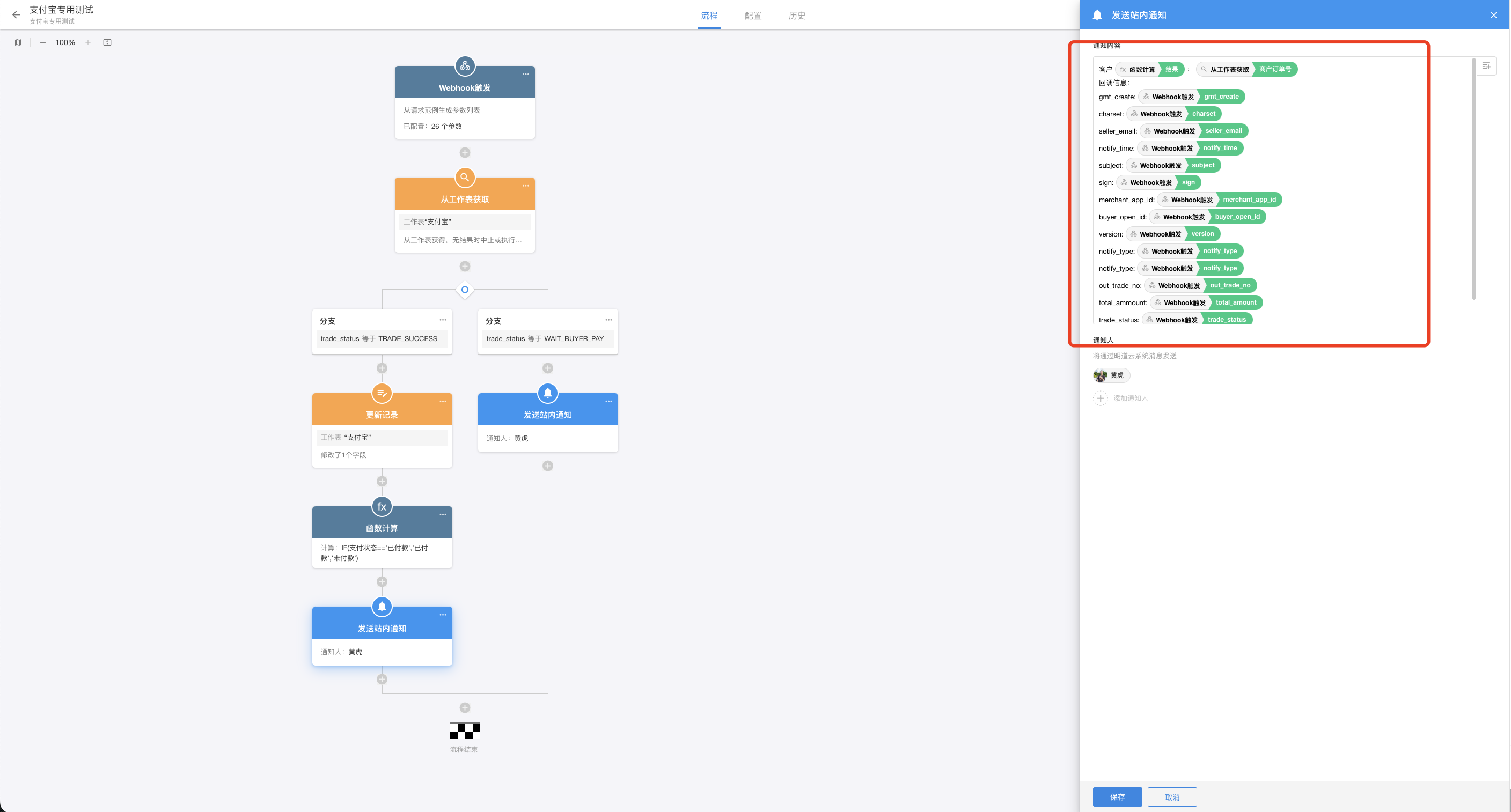Click the zoom-in plus button

click(x=88, y=42)
